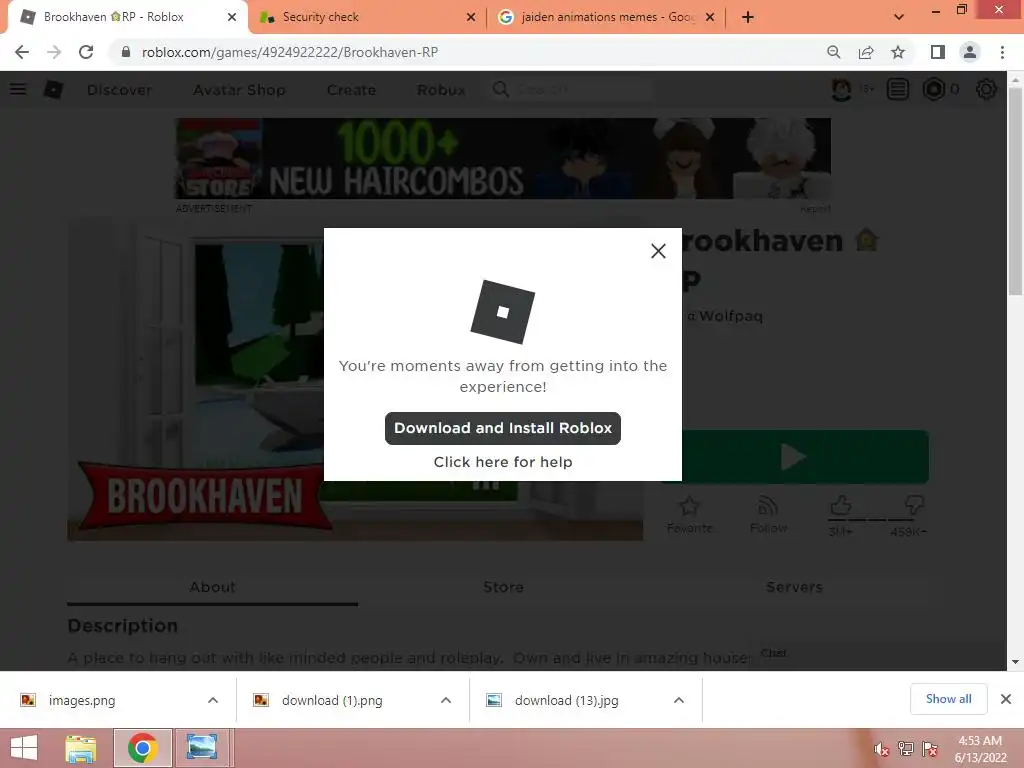Viewport: 1024px width, 768px height.
Task: Open the images.png download
Action: [x=82, y=700]
